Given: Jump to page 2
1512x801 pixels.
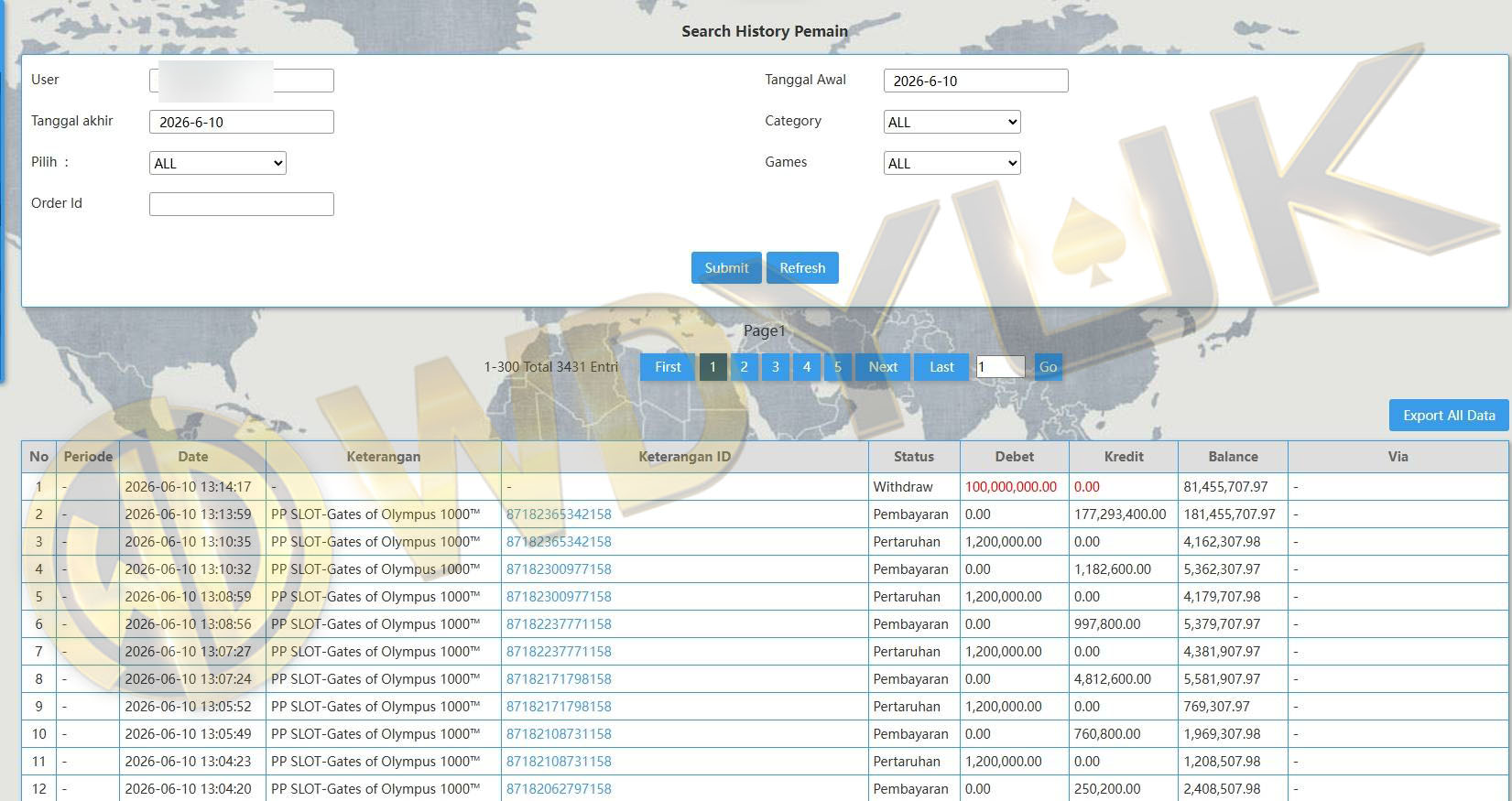Looking at the screenshot, I should click(744, 367).
